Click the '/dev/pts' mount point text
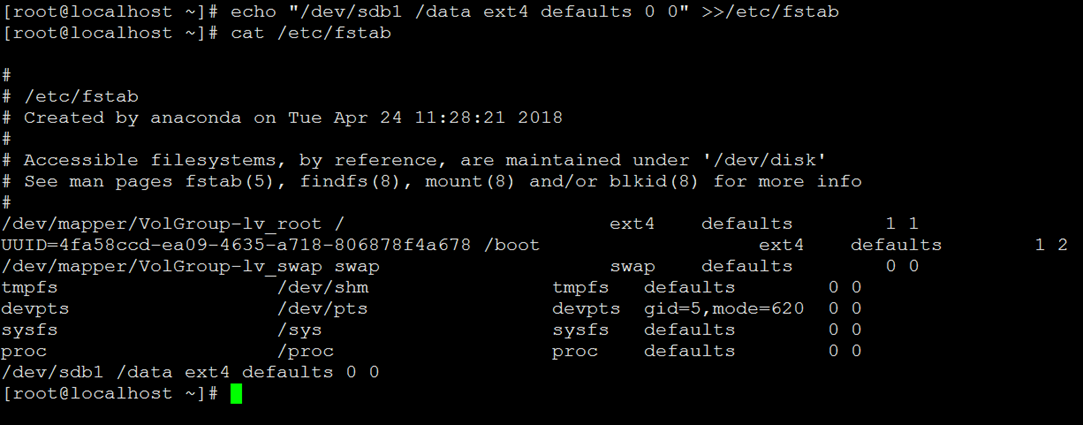Screen dimensions: 1083x425 click(x=323, y=309)
